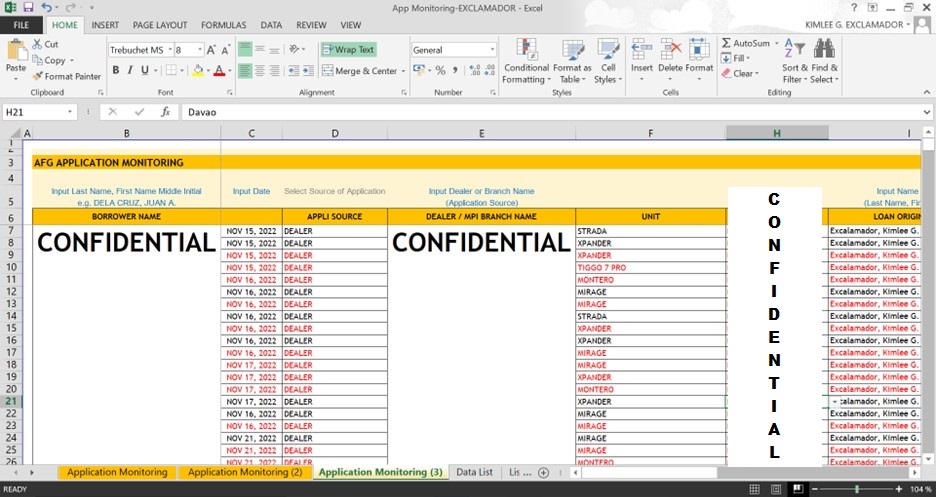Click the Borders icon
Screen dimensions: 936x497
click(171, 70)
